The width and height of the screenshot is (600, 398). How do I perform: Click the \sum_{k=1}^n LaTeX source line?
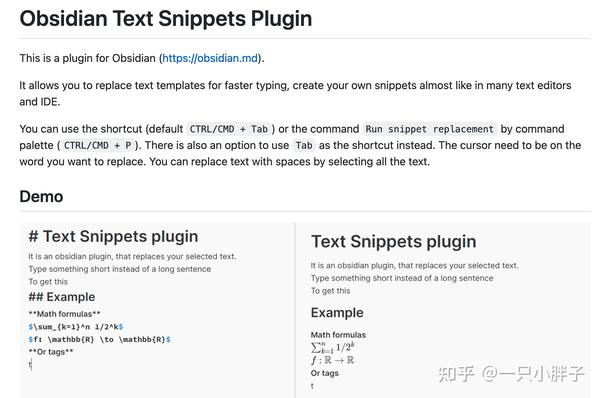[x=76, y=327]
